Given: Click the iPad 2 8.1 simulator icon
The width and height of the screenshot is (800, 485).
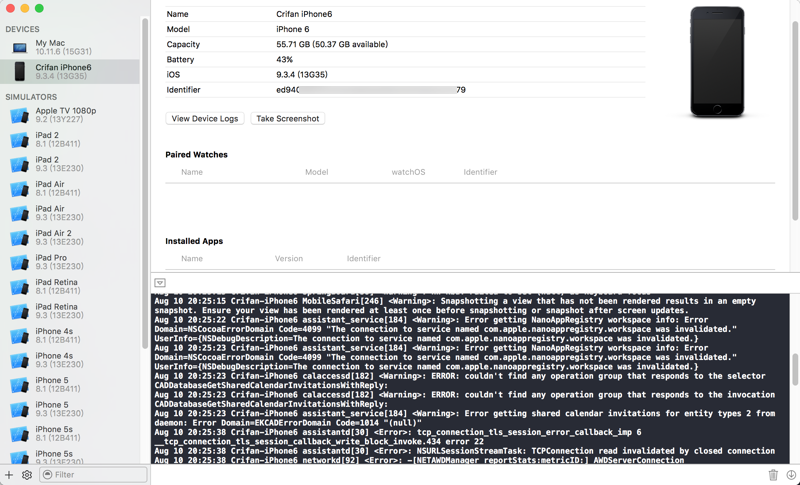Looking at the screenshot, I should click(19, 140).
